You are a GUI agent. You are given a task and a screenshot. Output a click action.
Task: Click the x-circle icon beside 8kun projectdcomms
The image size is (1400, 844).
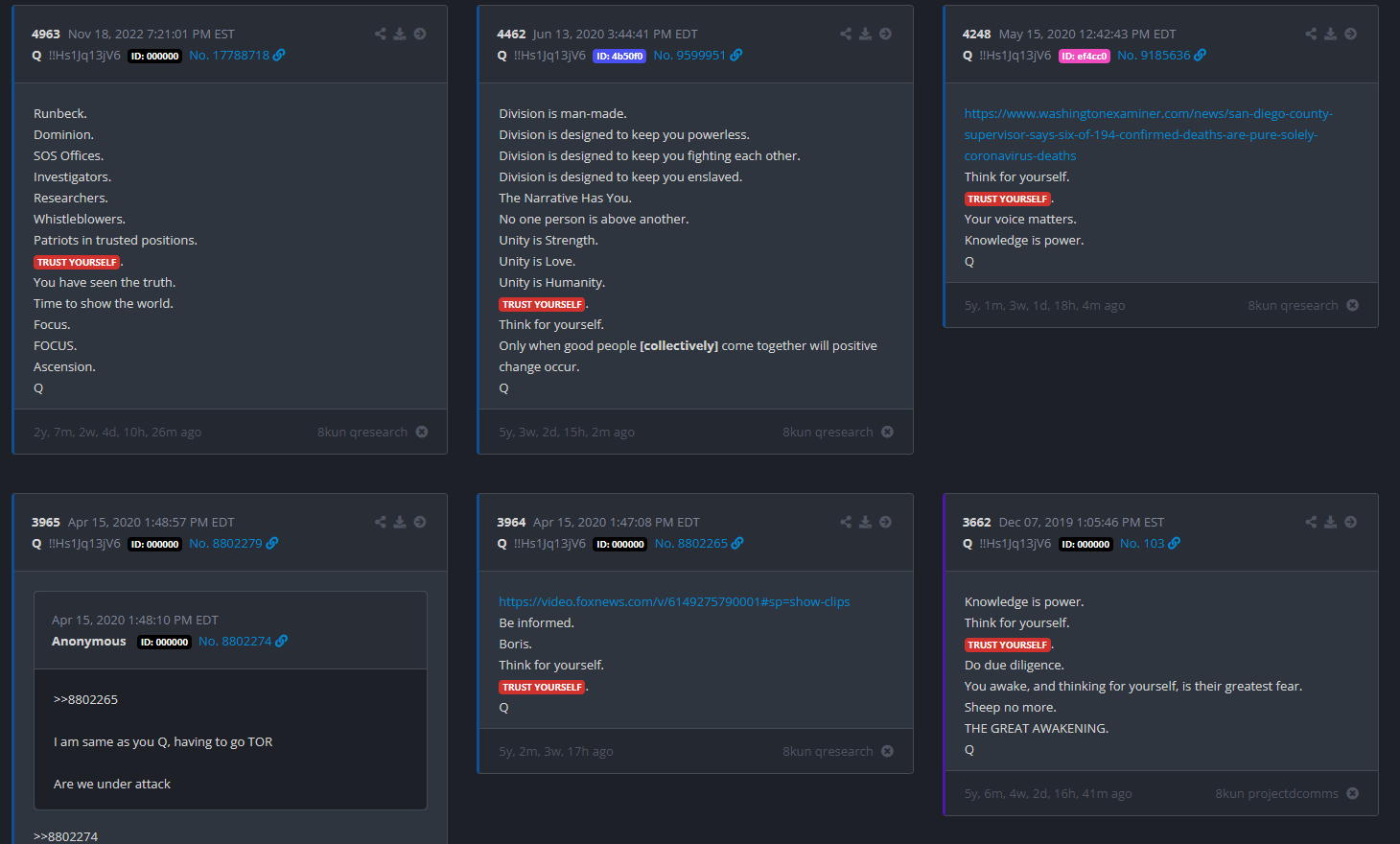[x=1352, y=793]
